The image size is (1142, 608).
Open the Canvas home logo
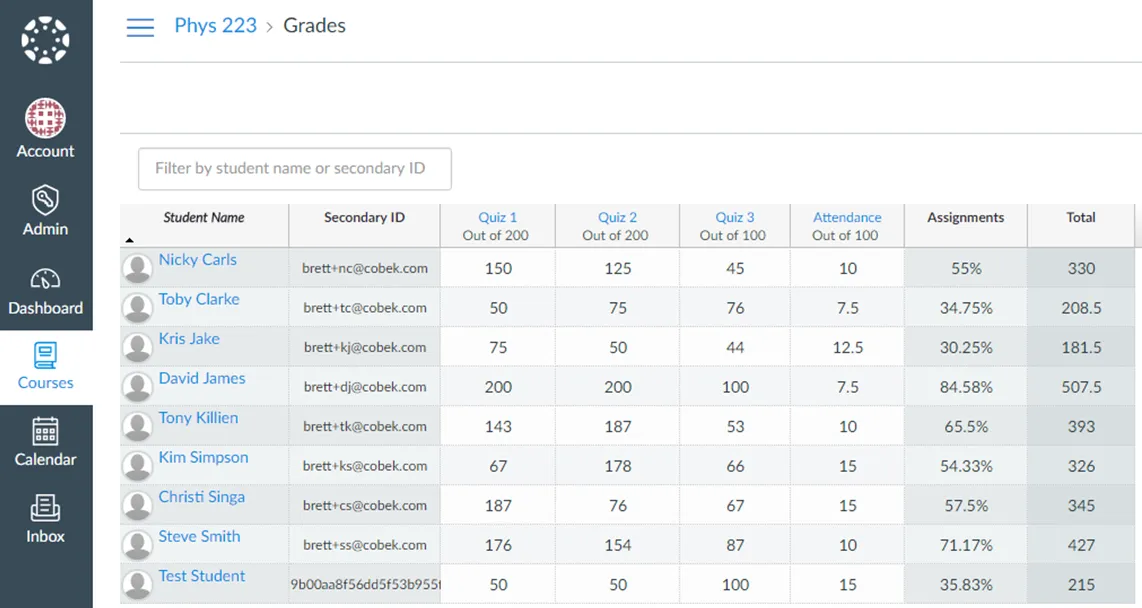(x=45, y=40)
